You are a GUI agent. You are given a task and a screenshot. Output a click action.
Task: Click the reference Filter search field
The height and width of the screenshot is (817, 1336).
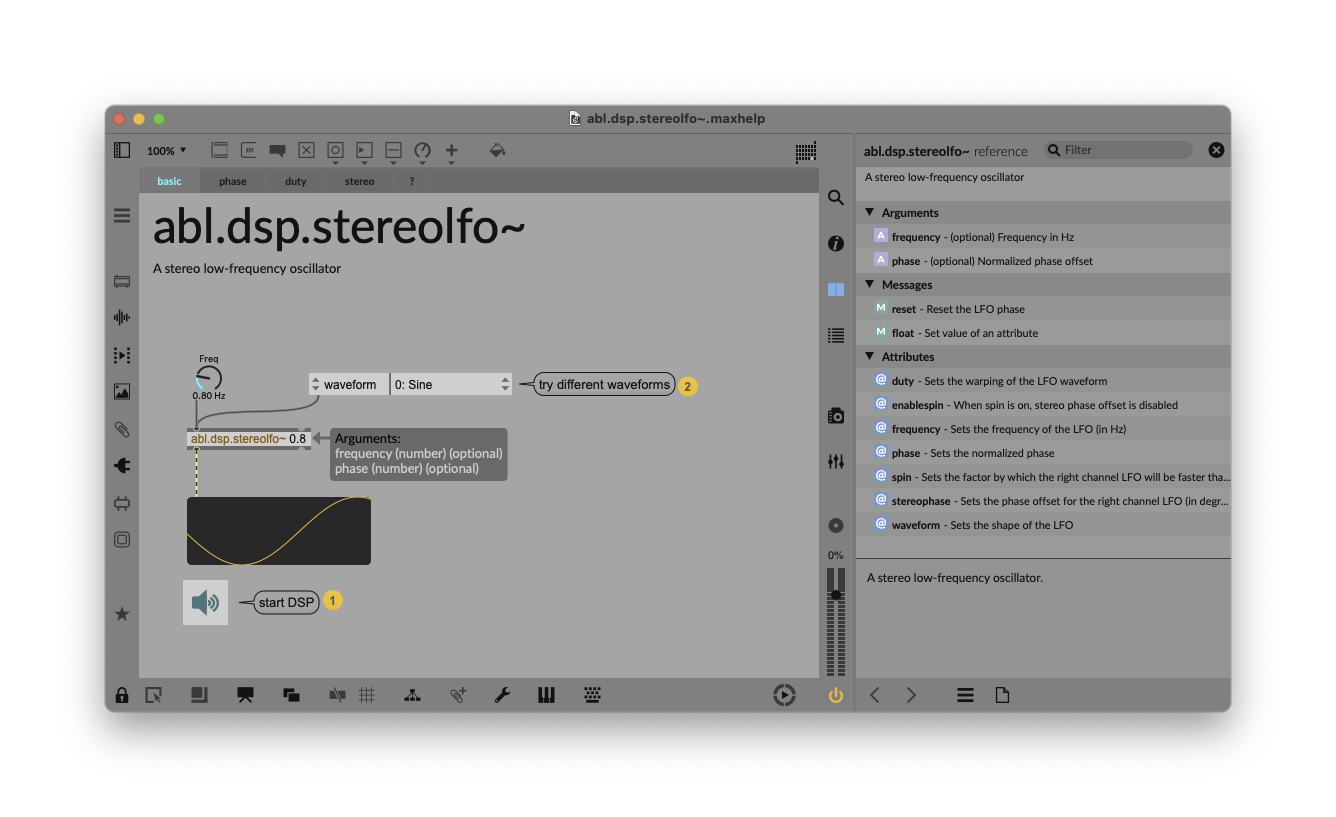click(x=1124, y=150)
